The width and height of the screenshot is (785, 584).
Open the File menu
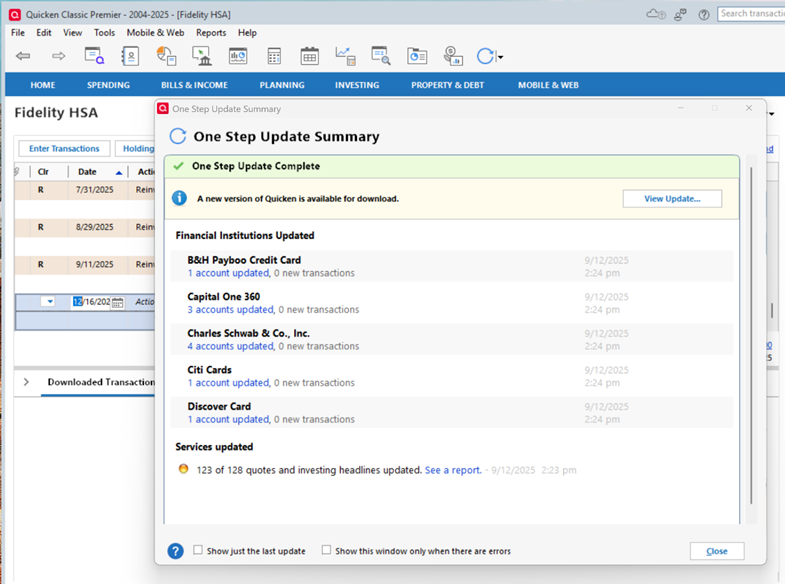point(18,33)
